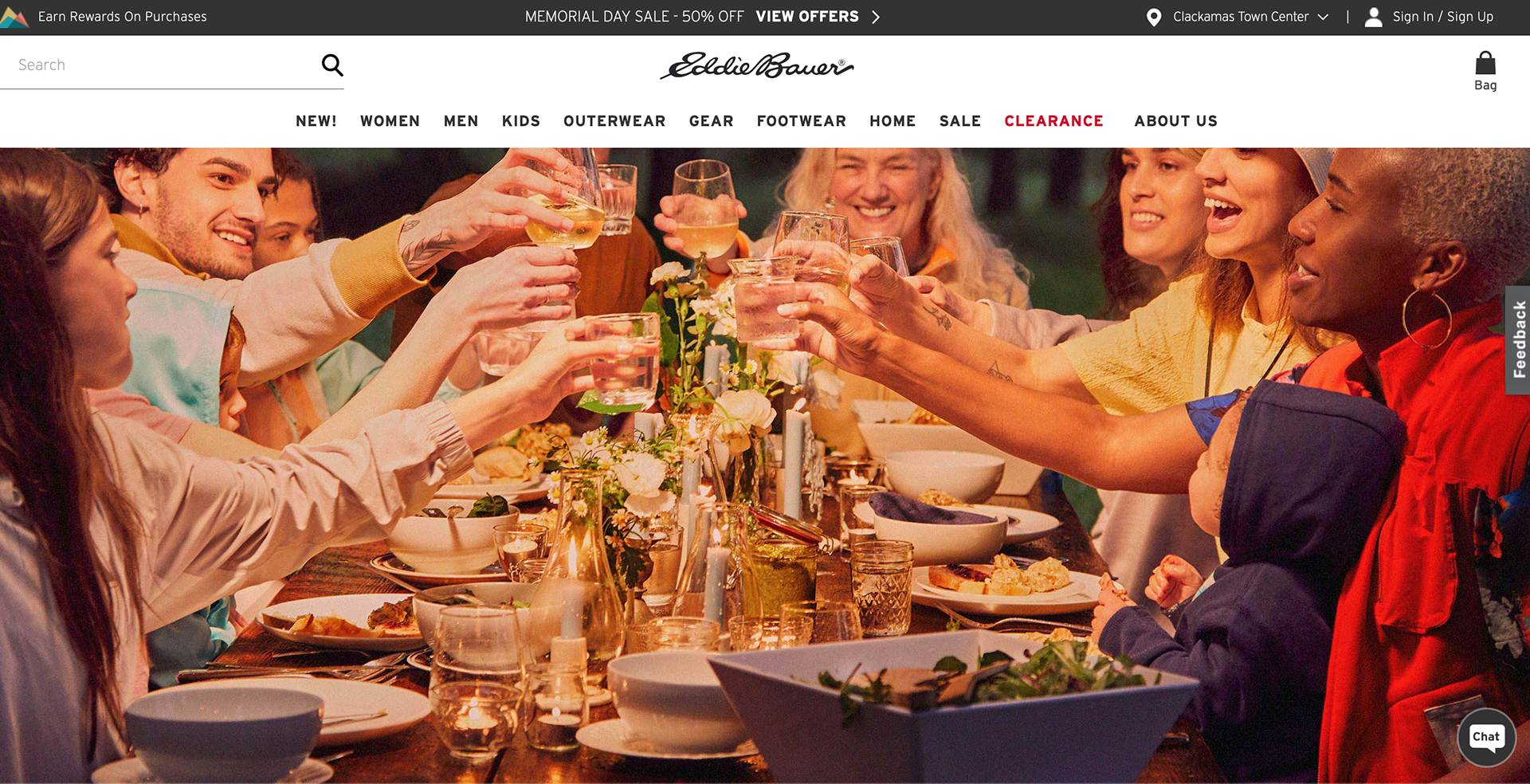This screenshot has width=1530, height=784.
Task: Click the Eddie Bauer logo
Action: (x=757, y=66)
